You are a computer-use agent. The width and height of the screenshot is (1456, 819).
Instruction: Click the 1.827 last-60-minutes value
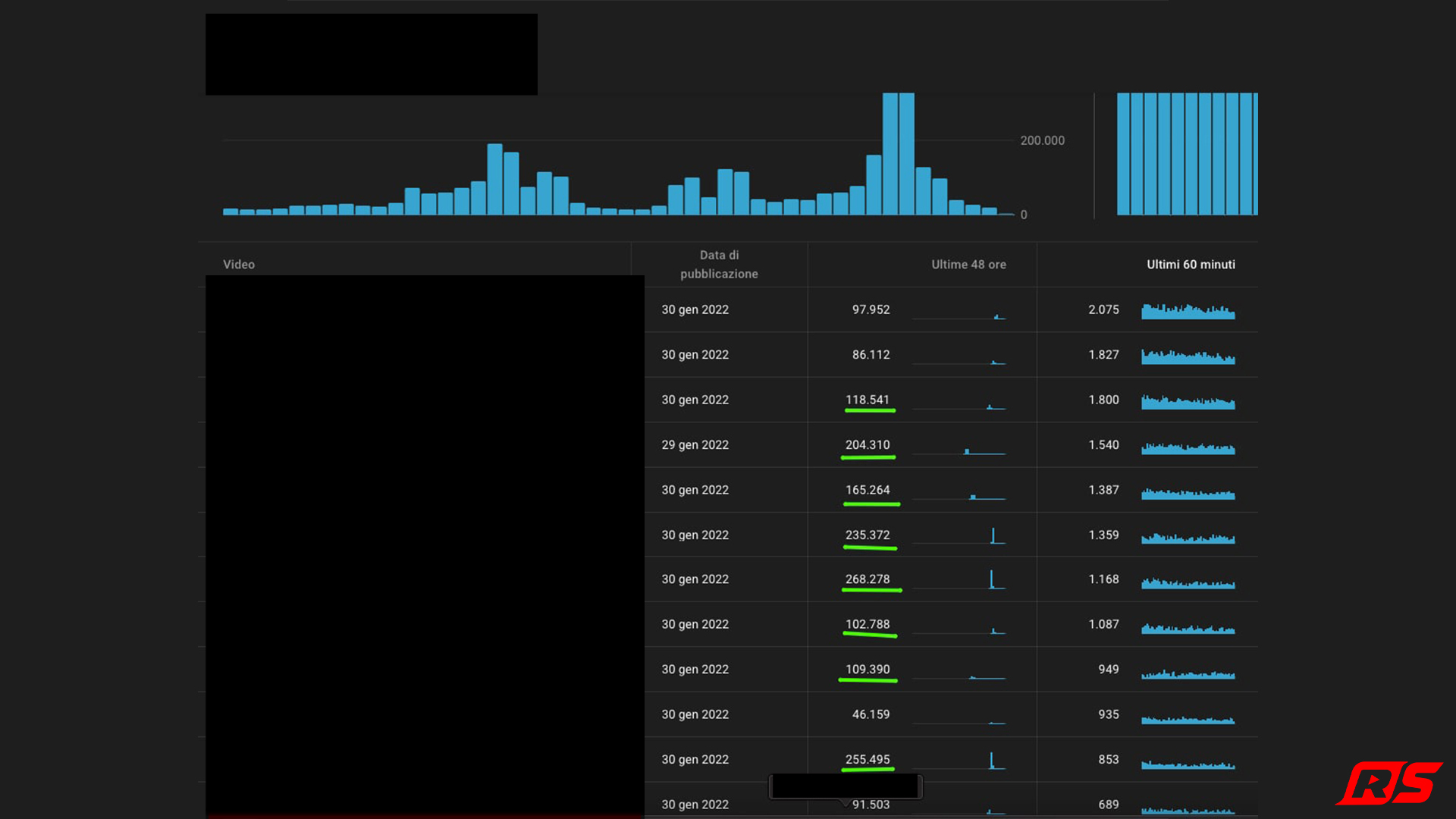(1103, 355)
